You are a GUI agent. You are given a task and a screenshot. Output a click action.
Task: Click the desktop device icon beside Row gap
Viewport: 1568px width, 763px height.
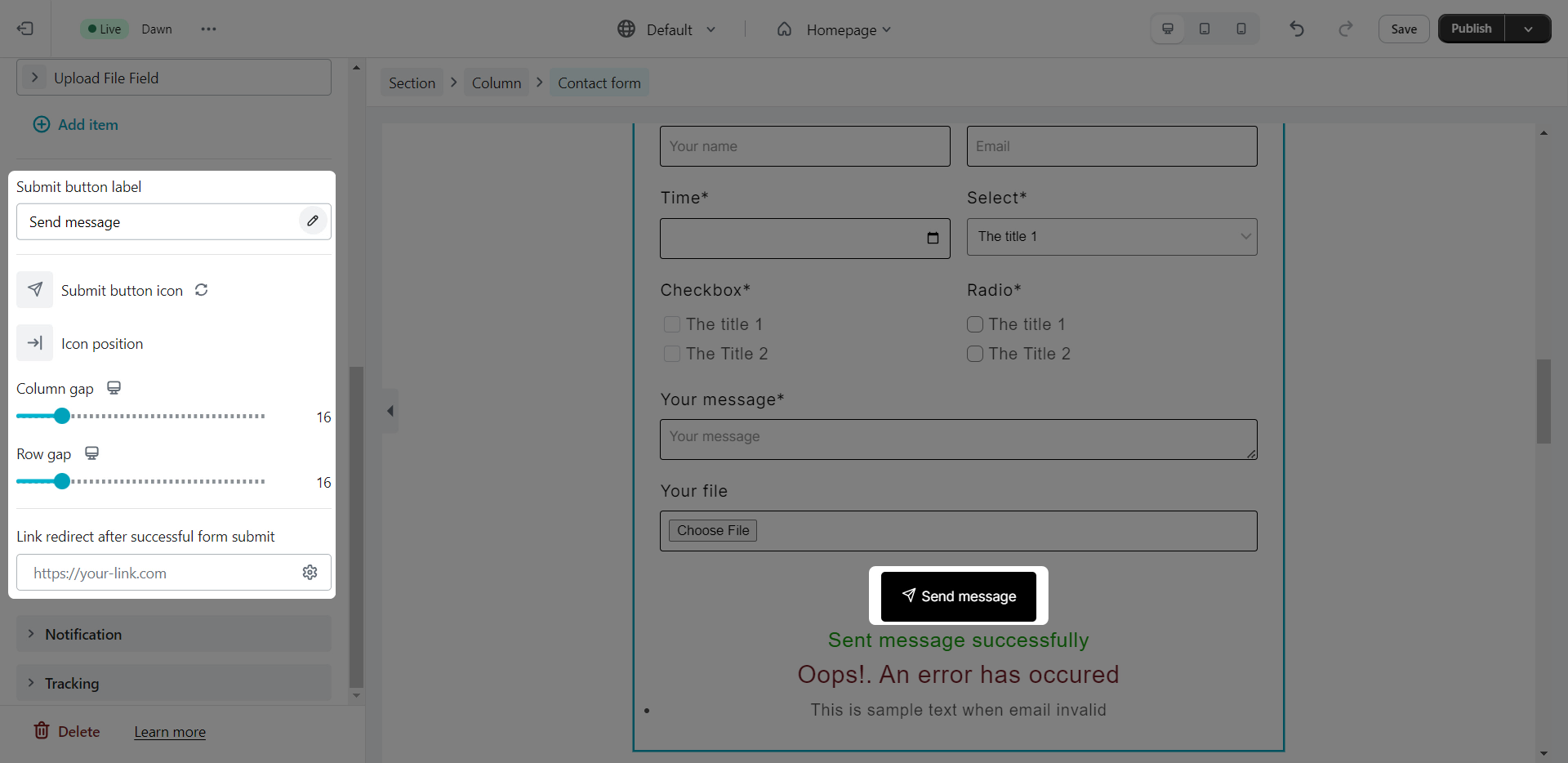92,453
